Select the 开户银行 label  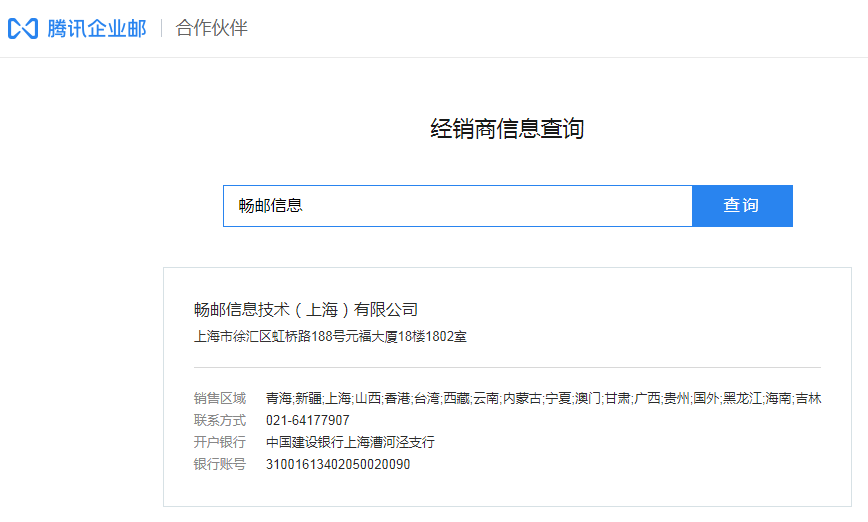click(220, 442)
